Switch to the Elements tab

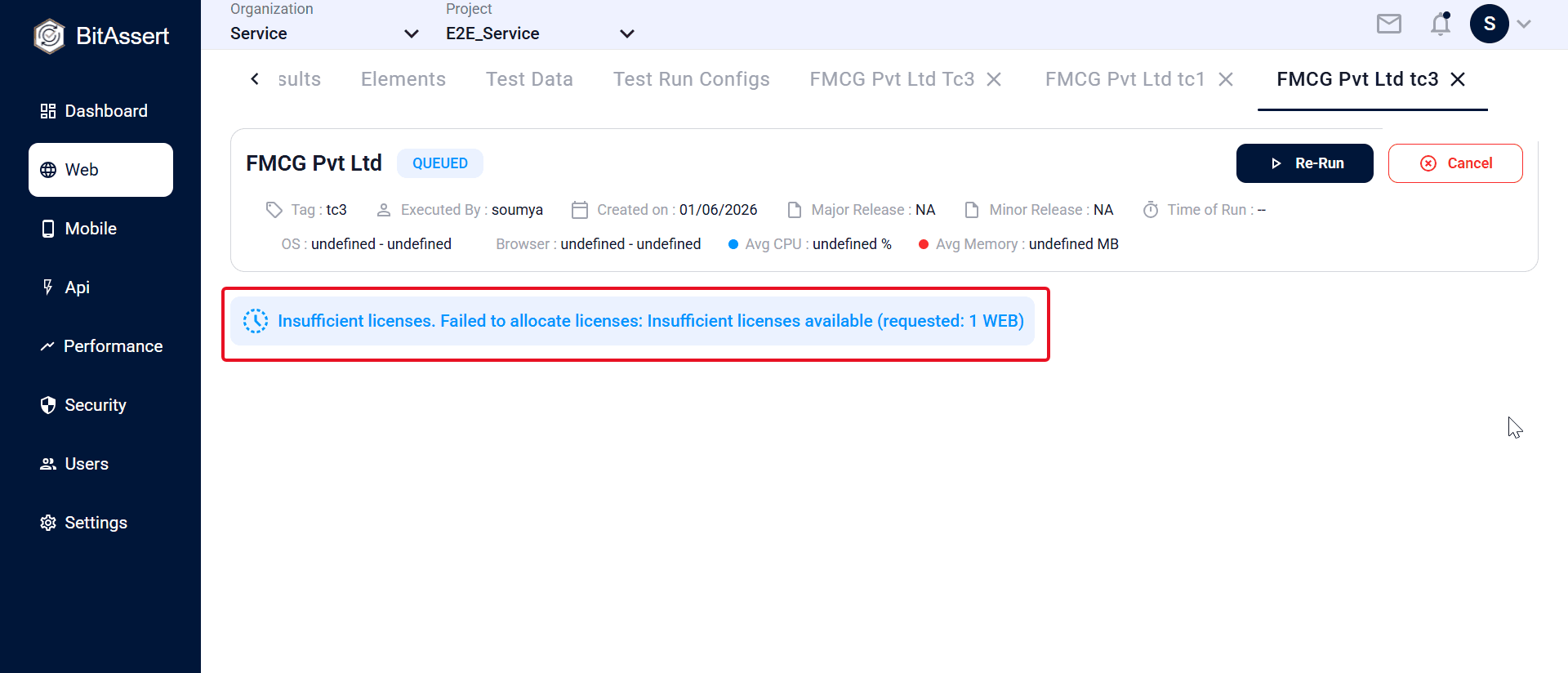click(403, 79)
